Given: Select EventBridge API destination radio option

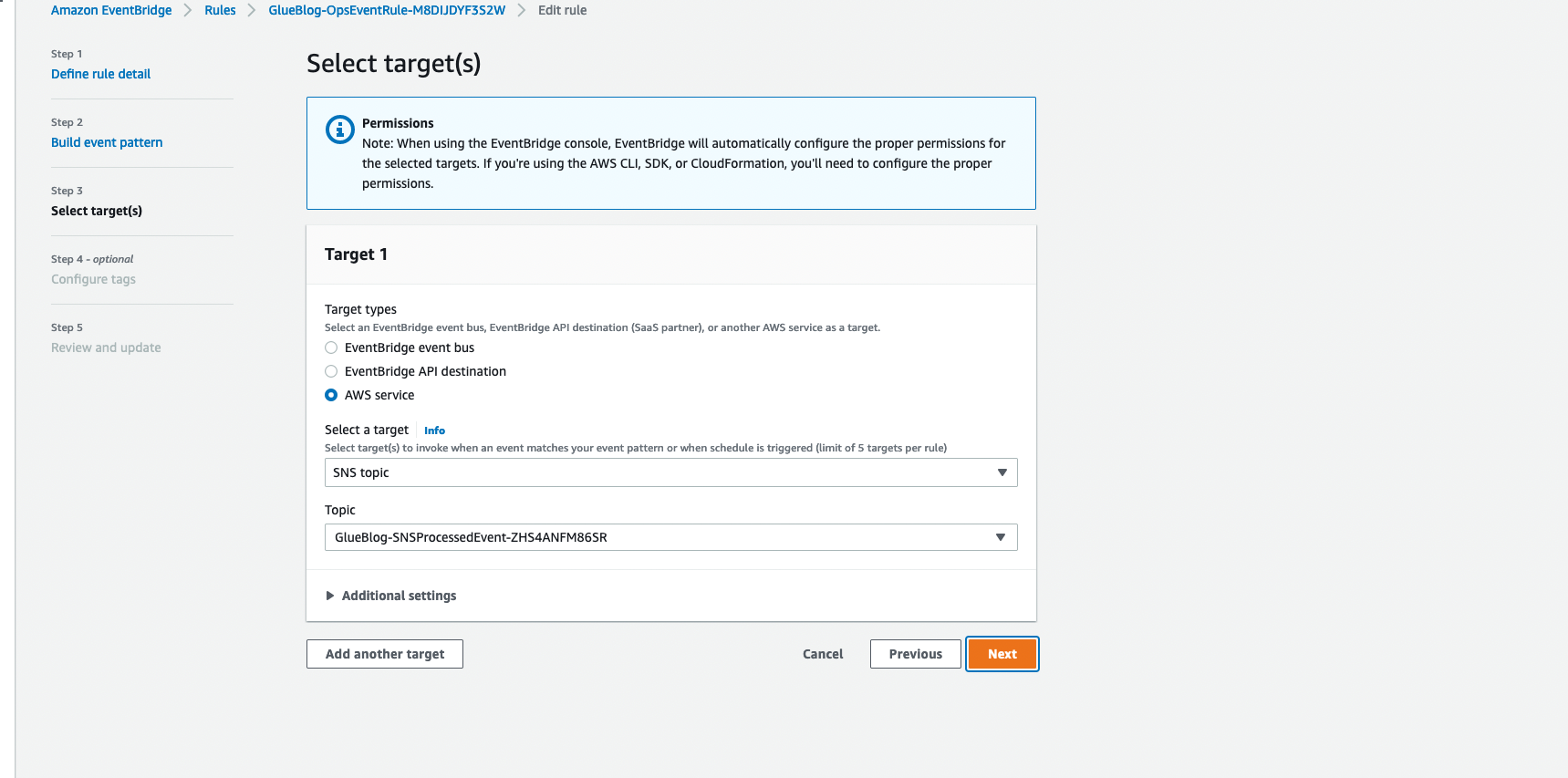Looking at the screenshot, I should point(331,371).
